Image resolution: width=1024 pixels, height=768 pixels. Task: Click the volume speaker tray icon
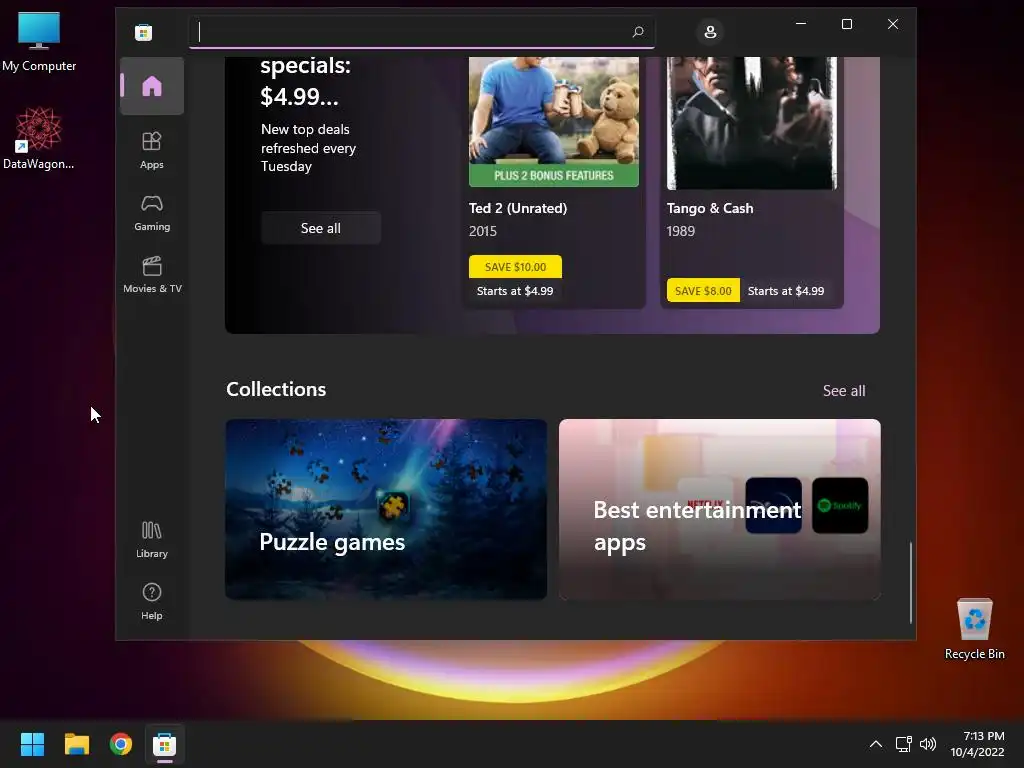[928, 744]
